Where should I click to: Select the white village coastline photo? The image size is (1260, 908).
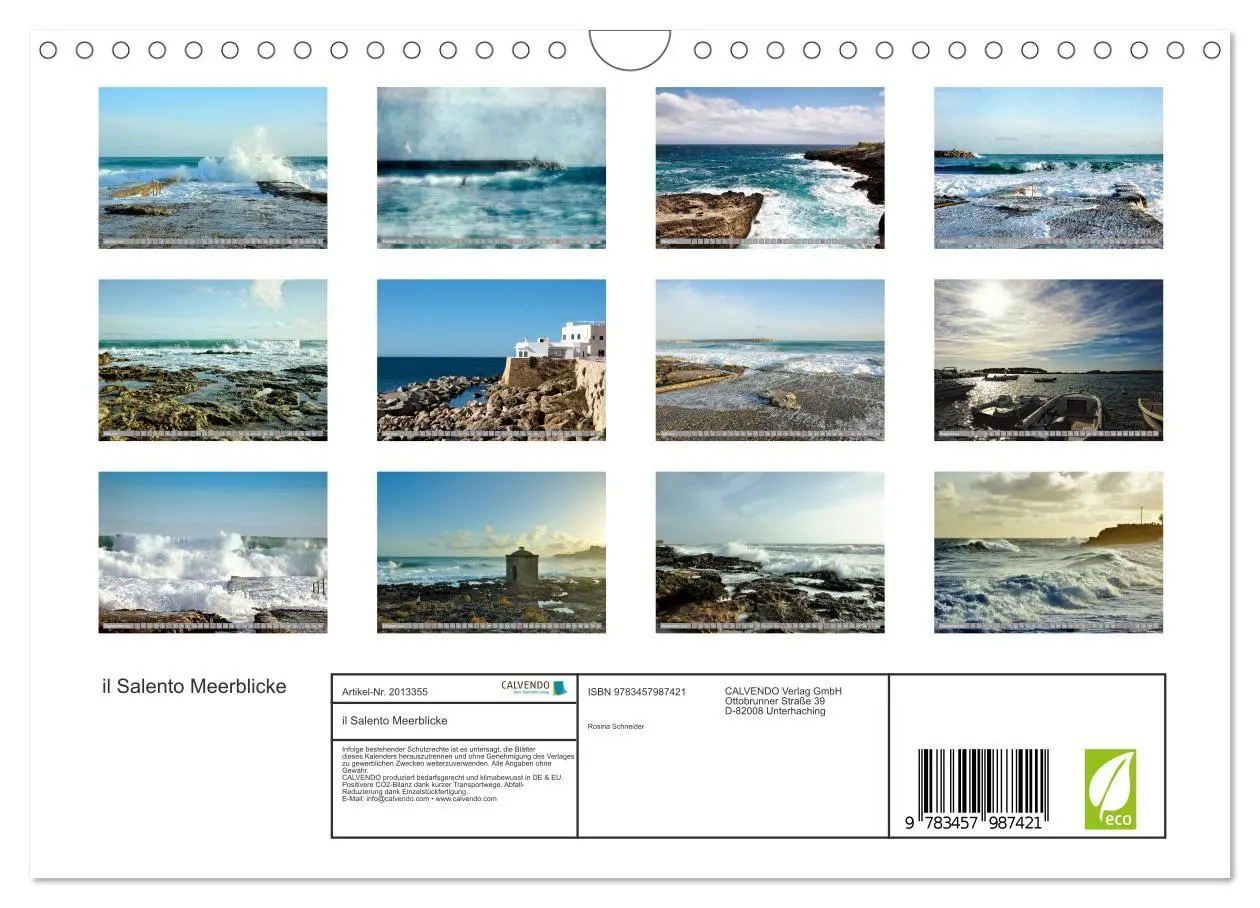pyautogui.click(x=491, y=360)
